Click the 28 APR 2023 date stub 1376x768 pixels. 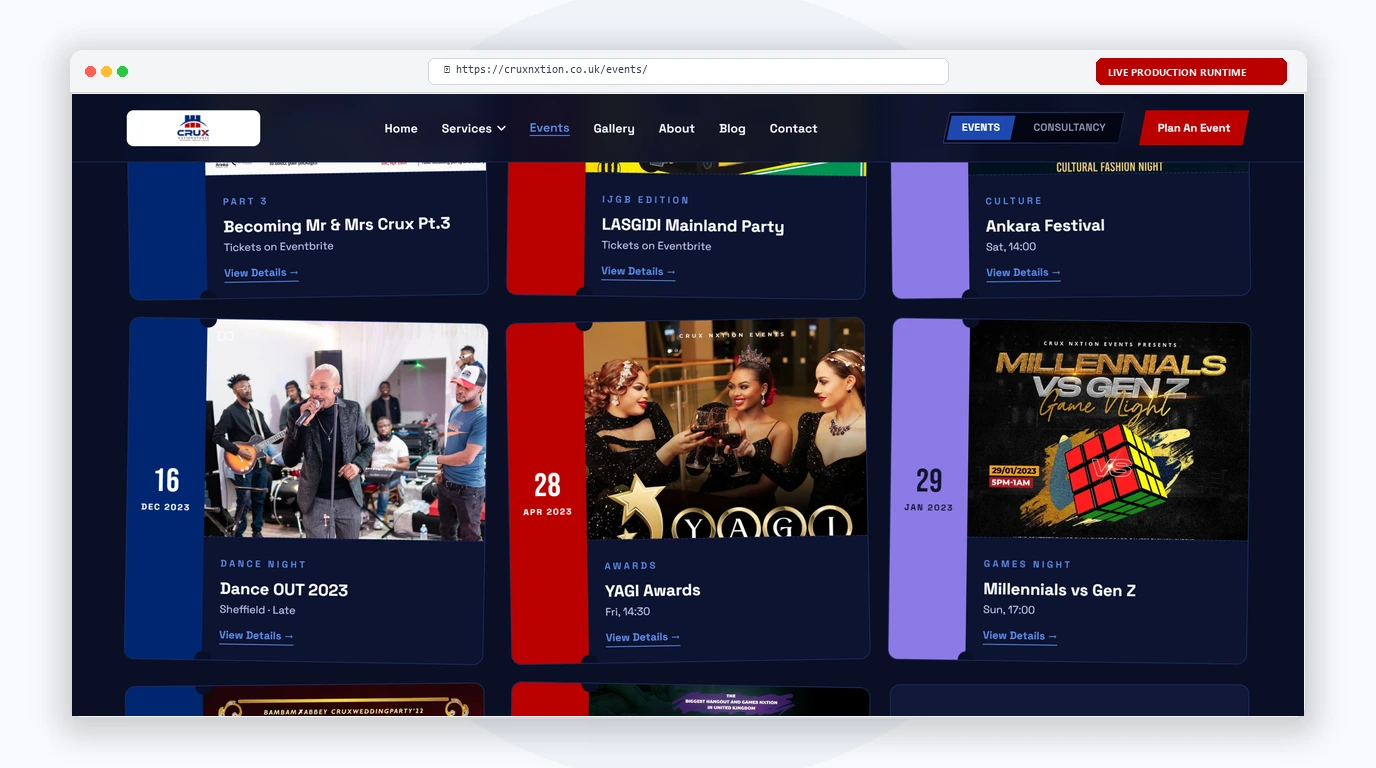coord(547,493)
